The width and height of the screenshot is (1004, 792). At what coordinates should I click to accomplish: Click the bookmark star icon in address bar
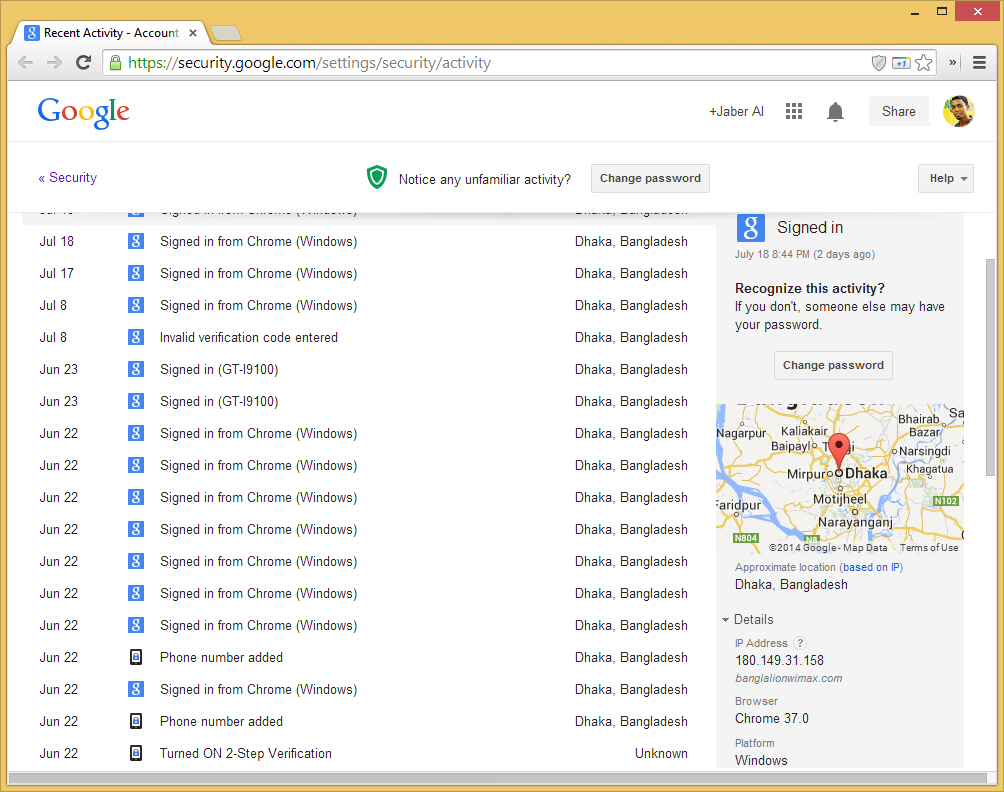pos(924,63)
